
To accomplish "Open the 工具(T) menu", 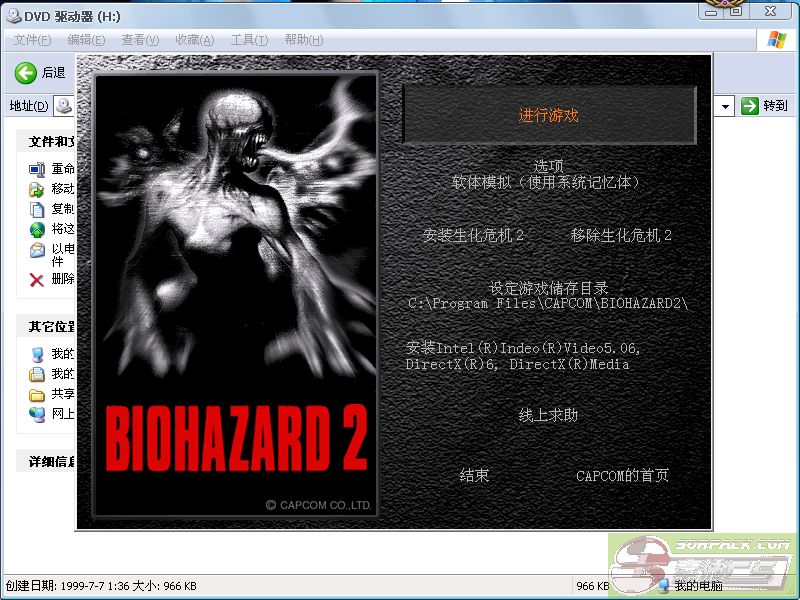I will tap(249, 40).
